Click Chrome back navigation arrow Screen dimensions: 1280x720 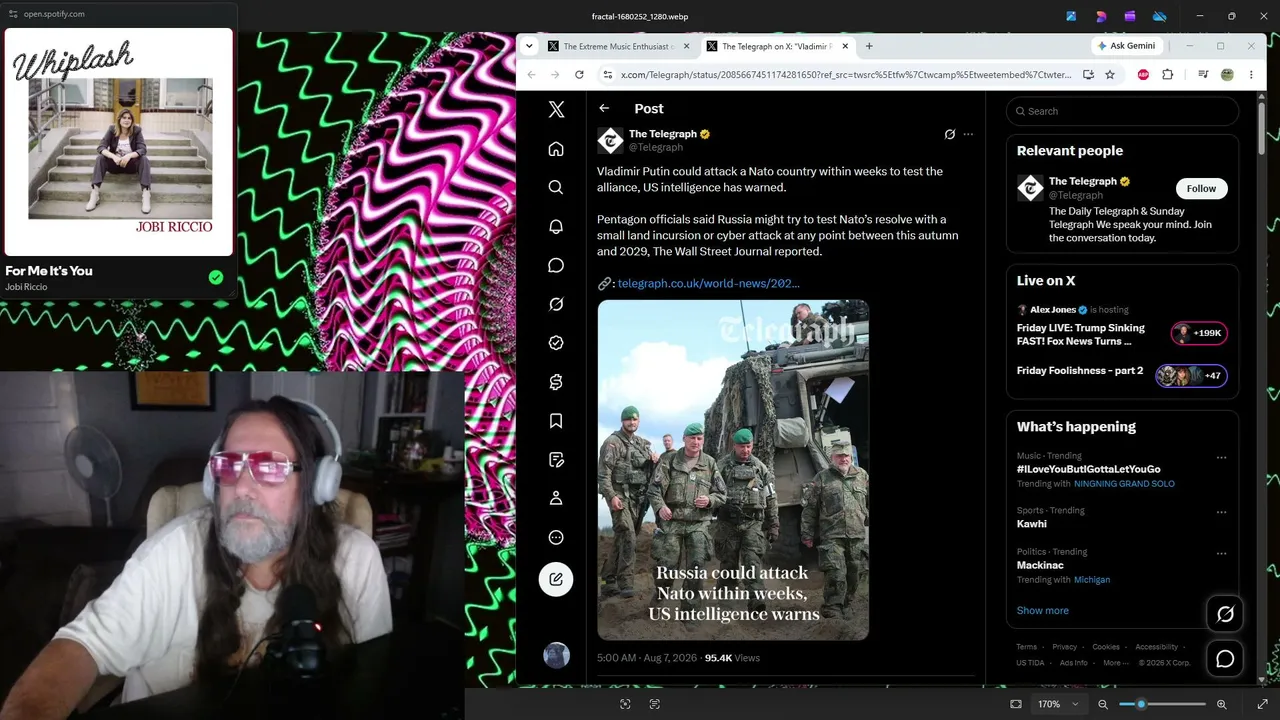click(531, 74)
